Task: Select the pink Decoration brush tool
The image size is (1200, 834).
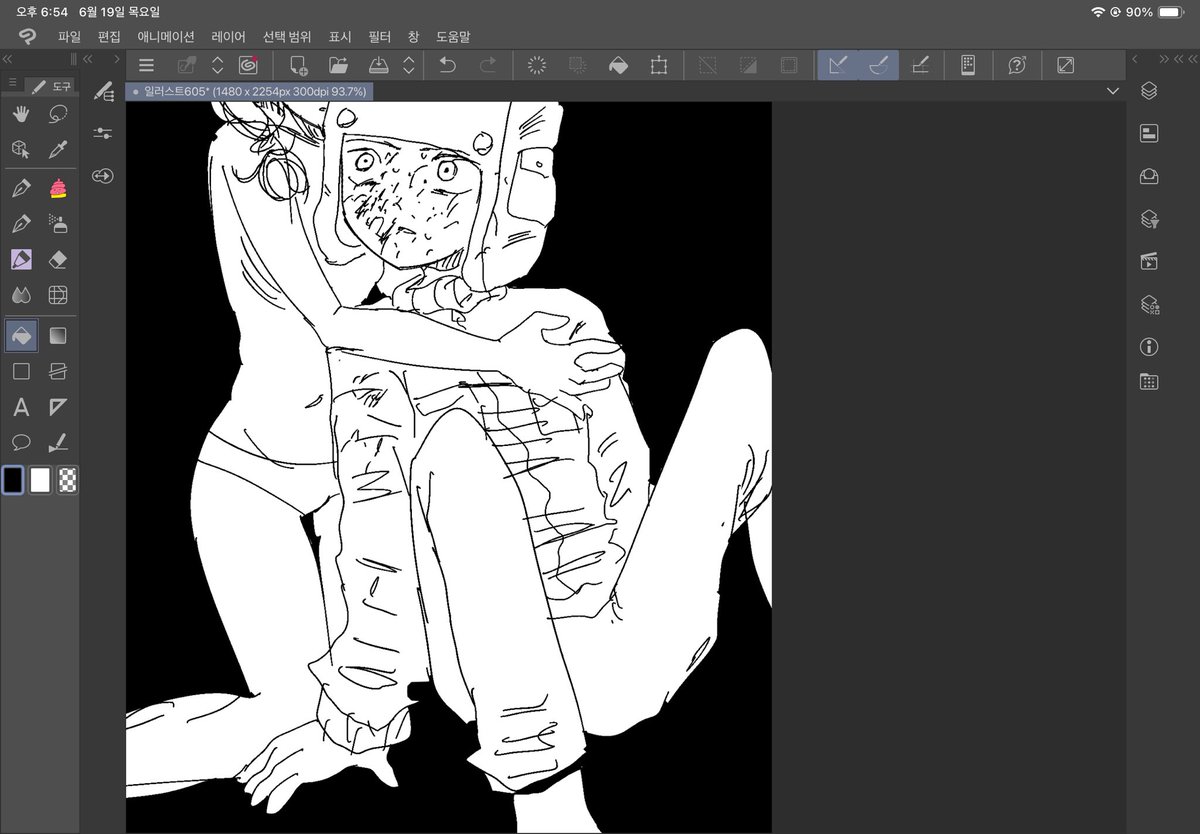Action: (58, 187)
